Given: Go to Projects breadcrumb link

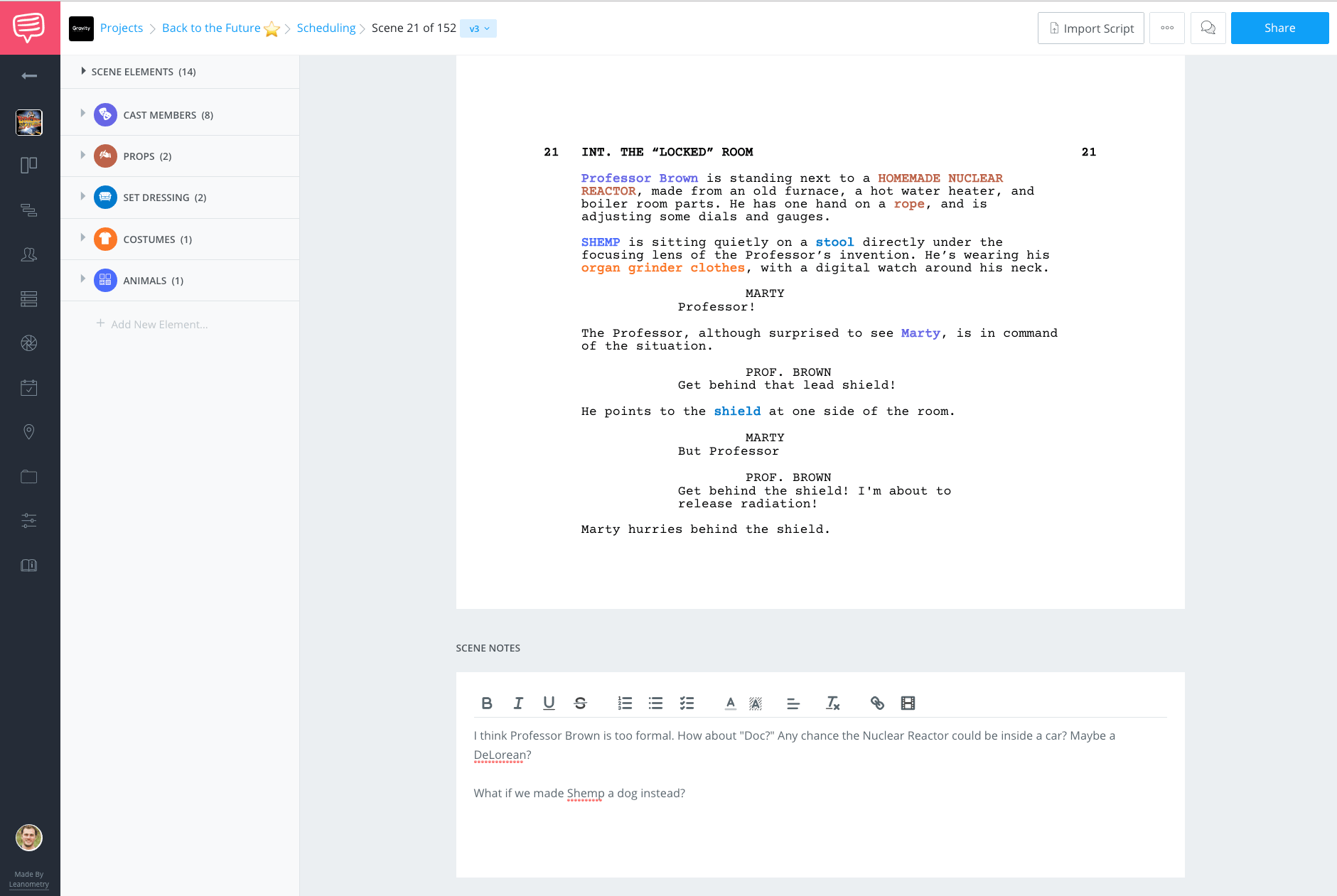Looking at the screenshot, I should coord(122,28).
